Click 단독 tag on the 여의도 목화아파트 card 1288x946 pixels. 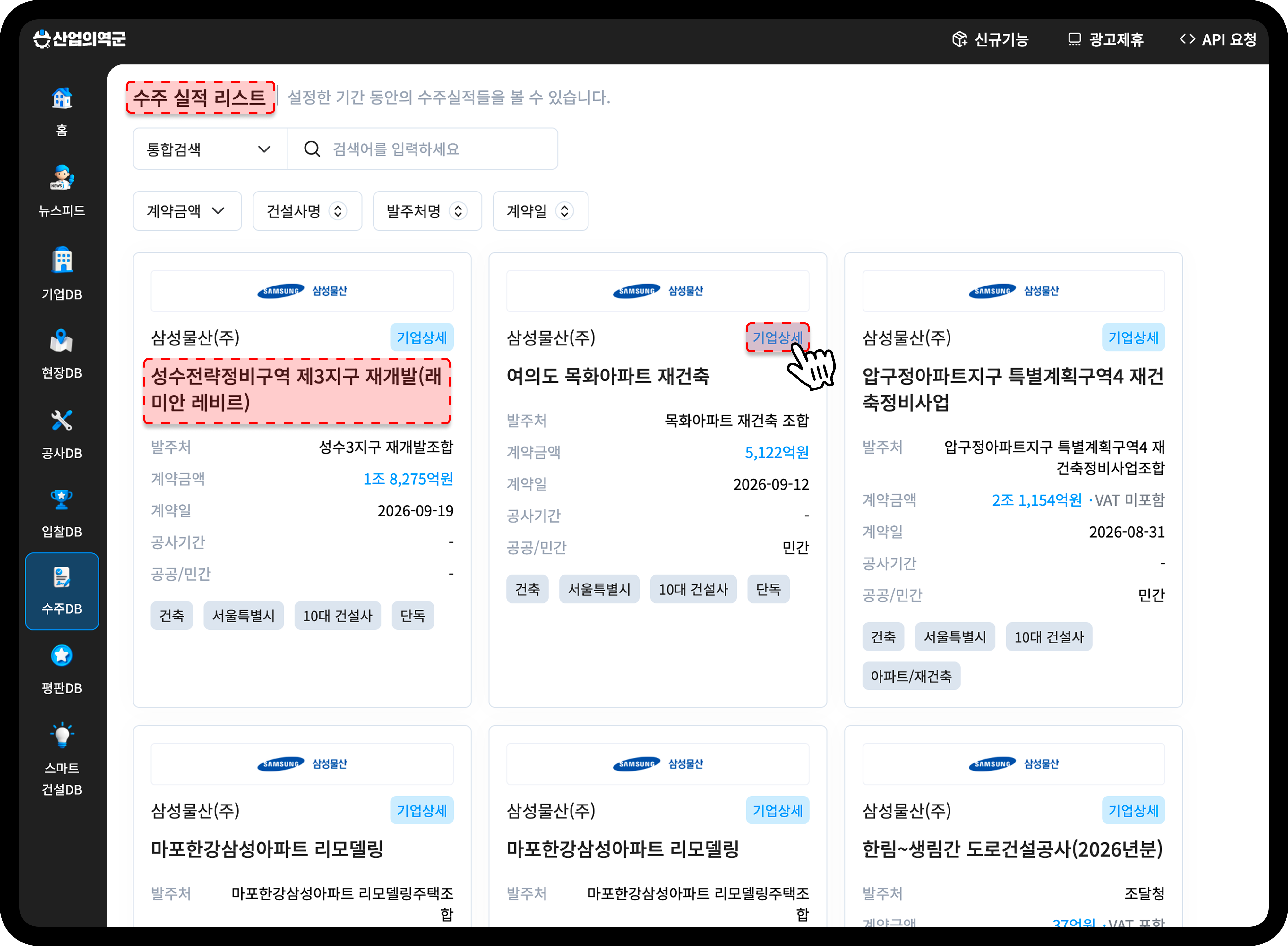[x=769, y=589]
